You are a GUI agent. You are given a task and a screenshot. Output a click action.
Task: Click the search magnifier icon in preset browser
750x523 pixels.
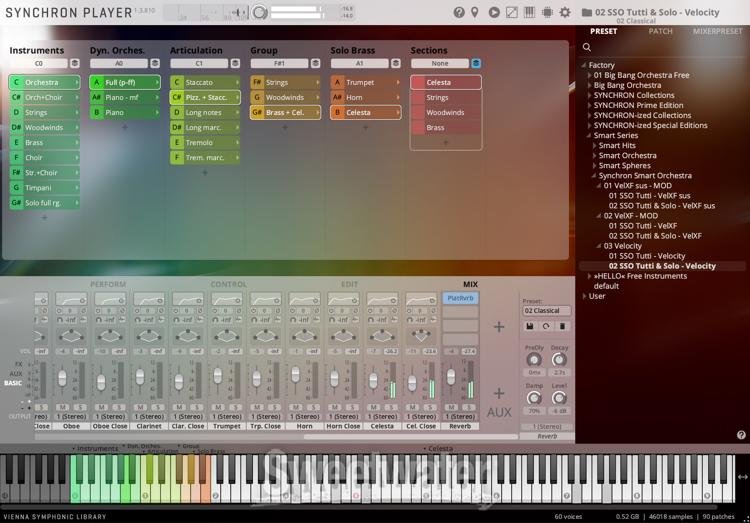tap(587, 47)
